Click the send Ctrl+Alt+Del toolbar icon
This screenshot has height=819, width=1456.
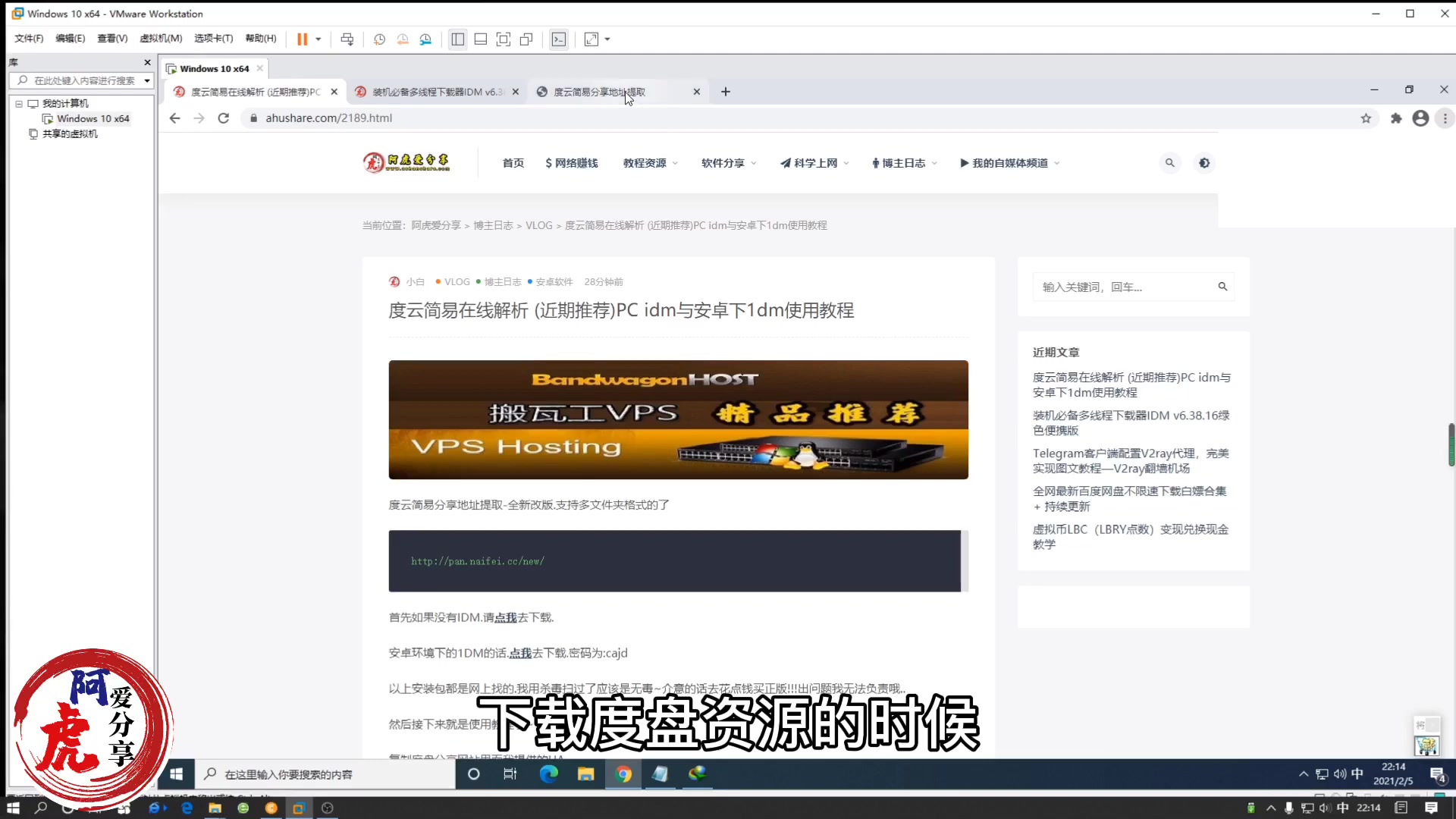[x=347, y=39]
